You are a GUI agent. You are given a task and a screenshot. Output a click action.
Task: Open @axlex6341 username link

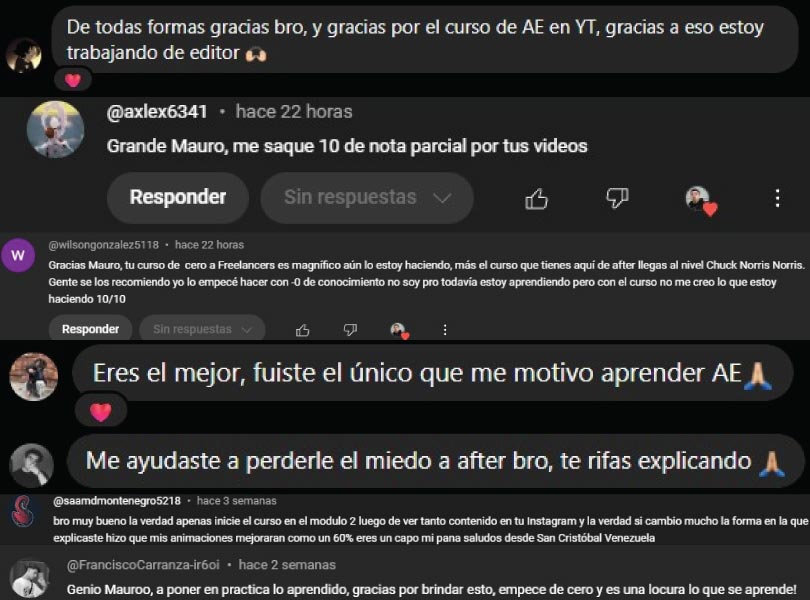(x=157, y=112)
